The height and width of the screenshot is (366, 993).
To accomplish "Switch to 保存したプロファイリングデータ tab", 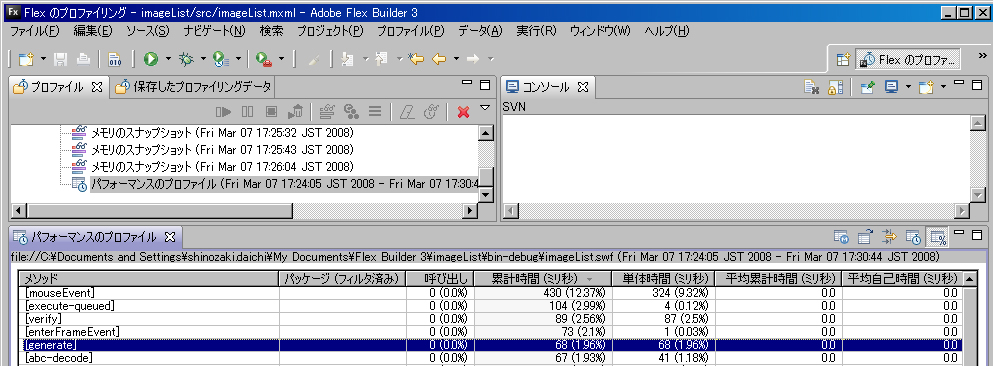I will click(x=194, y=87).
